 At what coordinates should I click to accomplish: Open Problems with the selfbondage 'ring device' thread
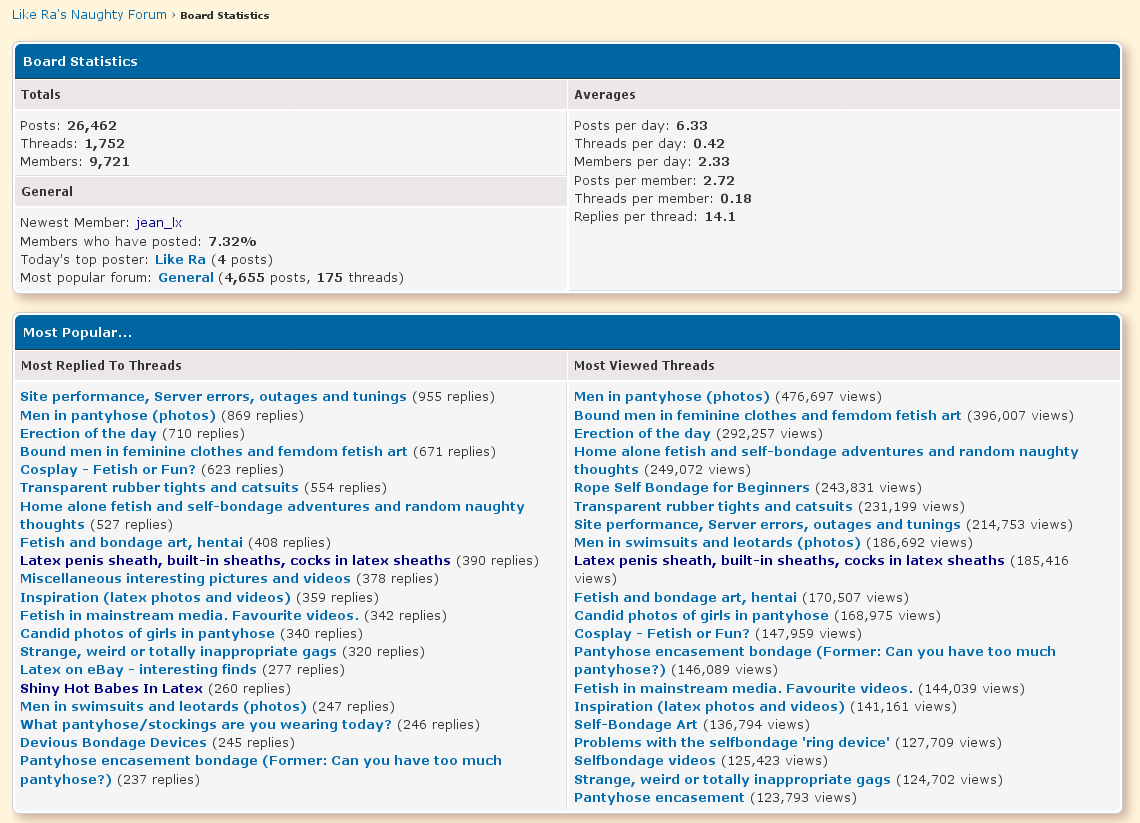pos(731,742)
